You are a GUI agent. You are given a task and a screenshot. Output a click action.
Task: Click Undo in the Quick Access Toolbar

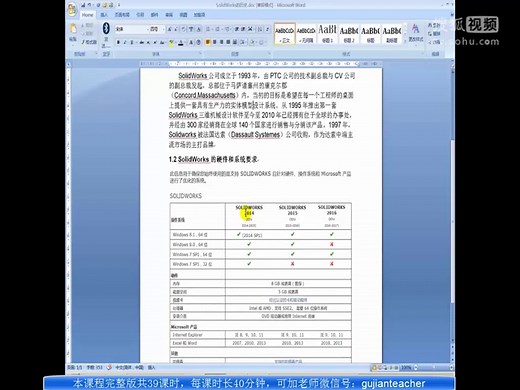(90, 5)
